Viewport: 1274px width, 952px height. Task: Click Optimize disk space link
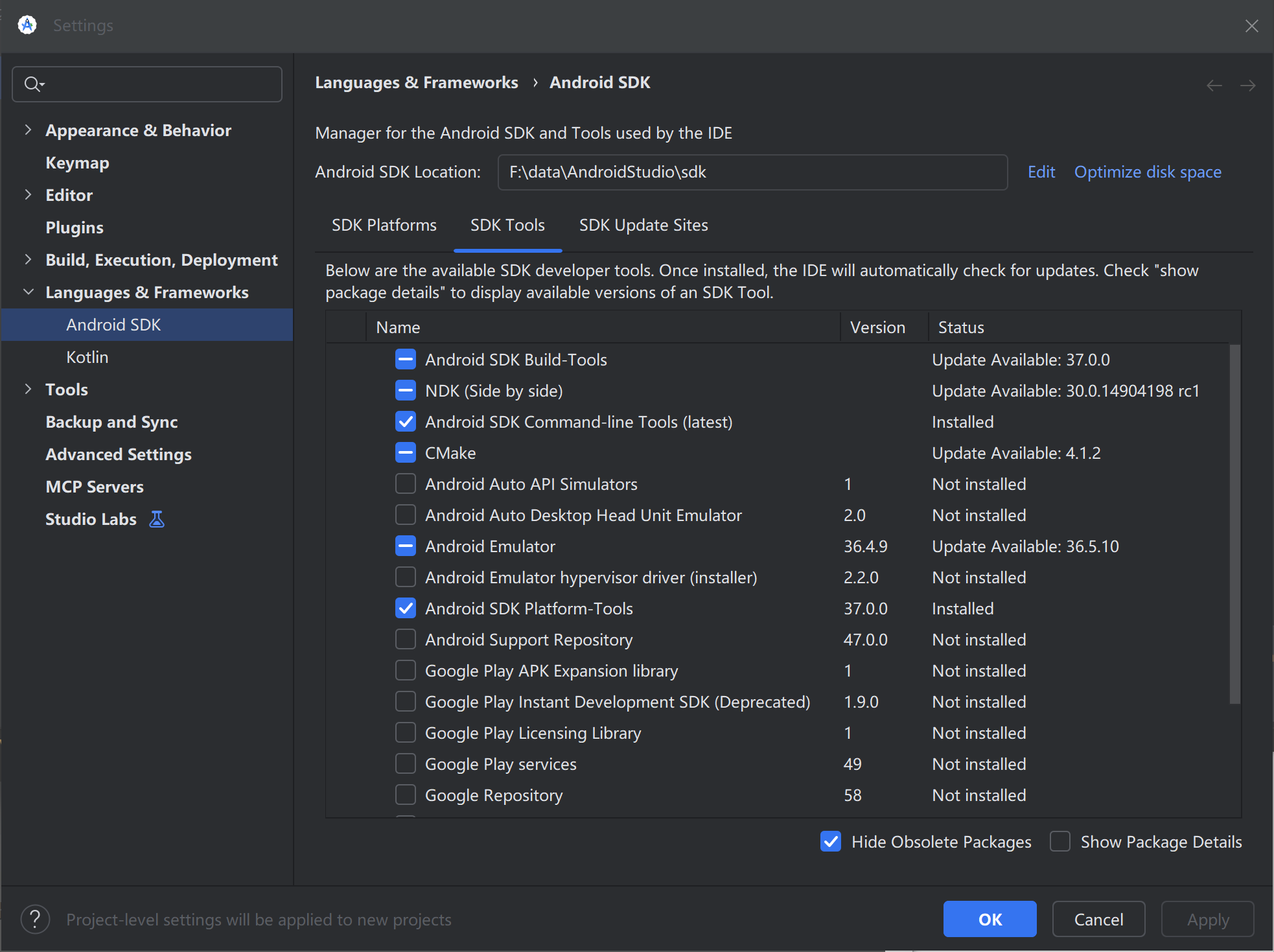[x=1148, y=172]
